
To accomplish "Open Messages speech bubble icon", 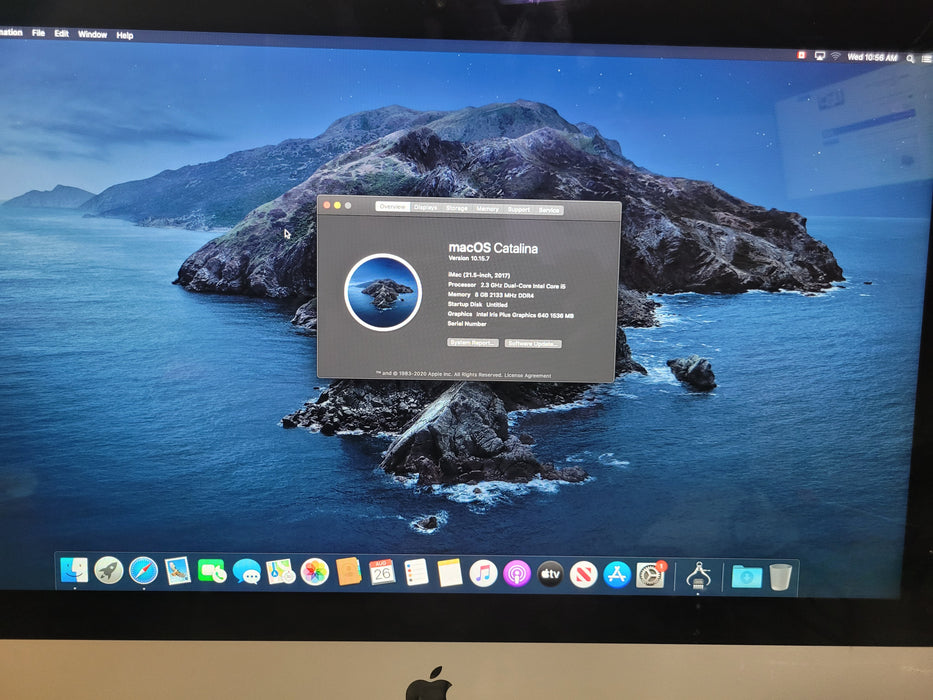I will coord(246,572).
